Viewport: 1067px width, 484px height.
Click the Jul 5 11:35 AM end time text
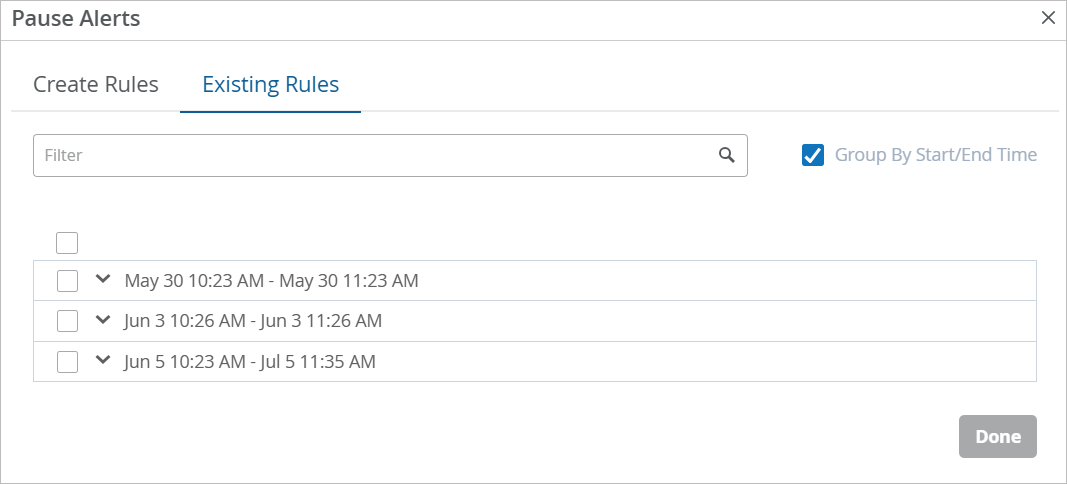pos(319,362)
